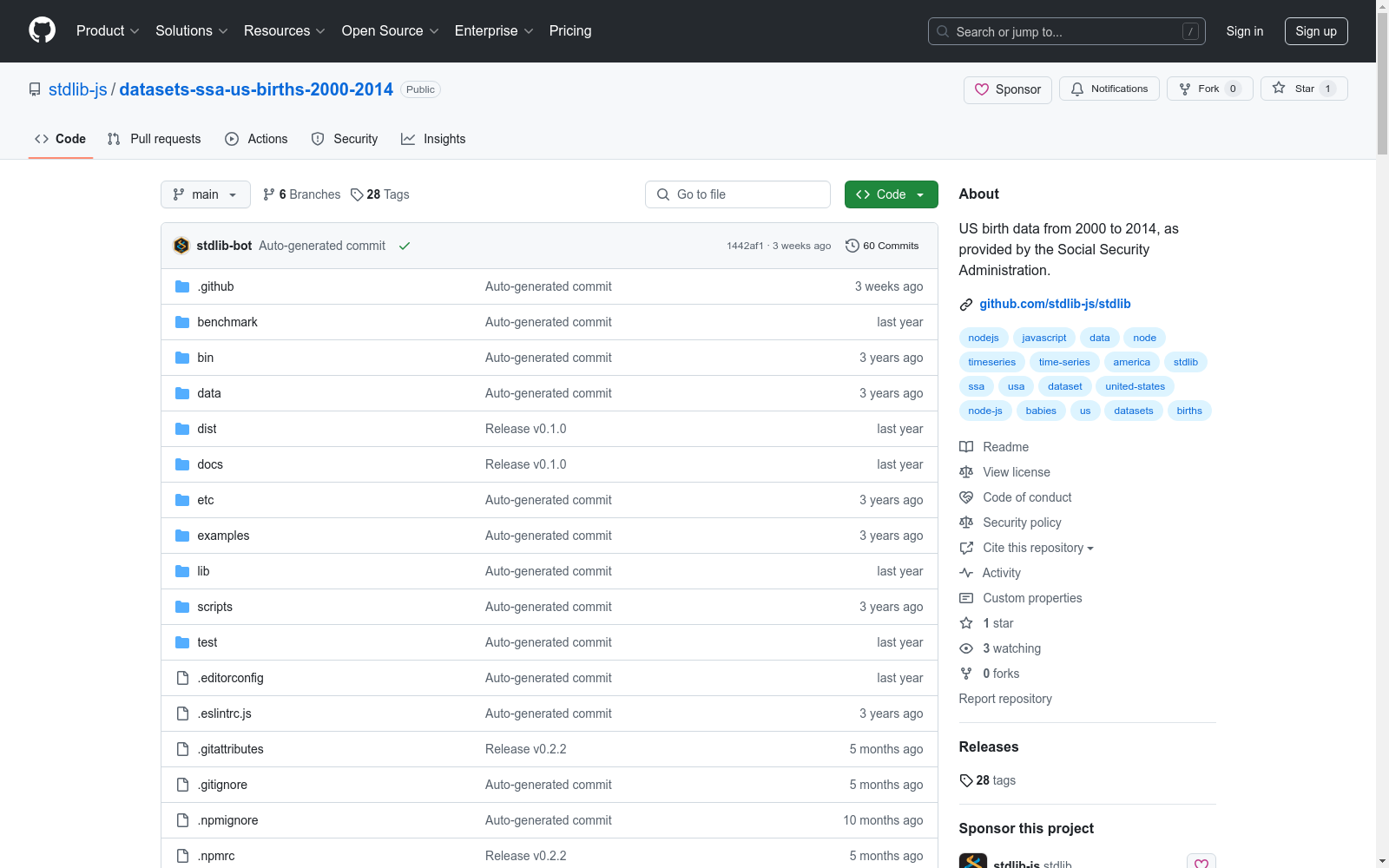Click the Sponsor heart button
Image resolution: width=1389 pixels, height=868 pixels.
1007,89
